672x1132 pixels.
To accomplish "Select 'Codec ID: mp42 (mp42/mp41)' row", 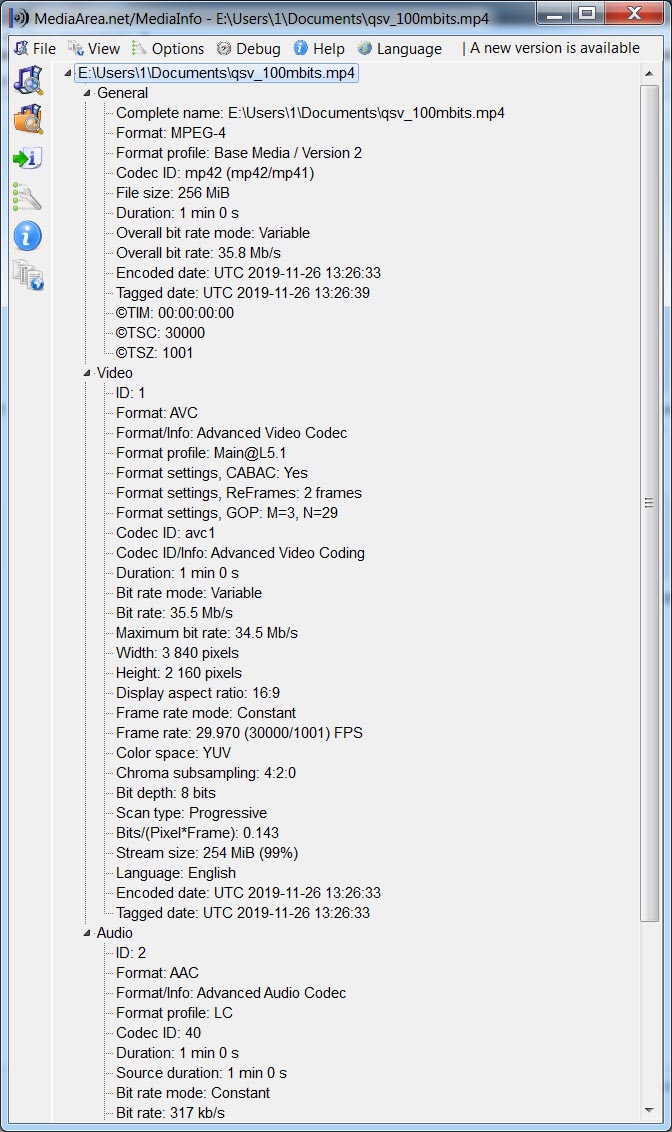I will tap(215, 173).
